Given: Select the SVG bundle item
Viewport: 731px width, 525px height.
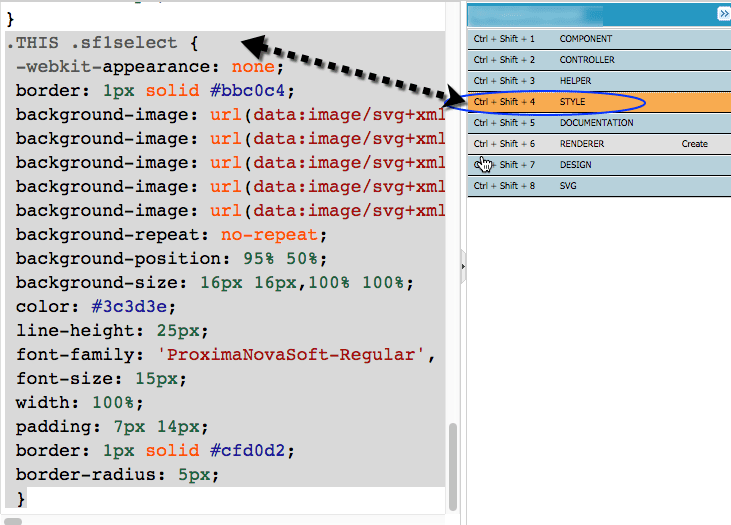Looking at the screenshot, I should 568,186.
